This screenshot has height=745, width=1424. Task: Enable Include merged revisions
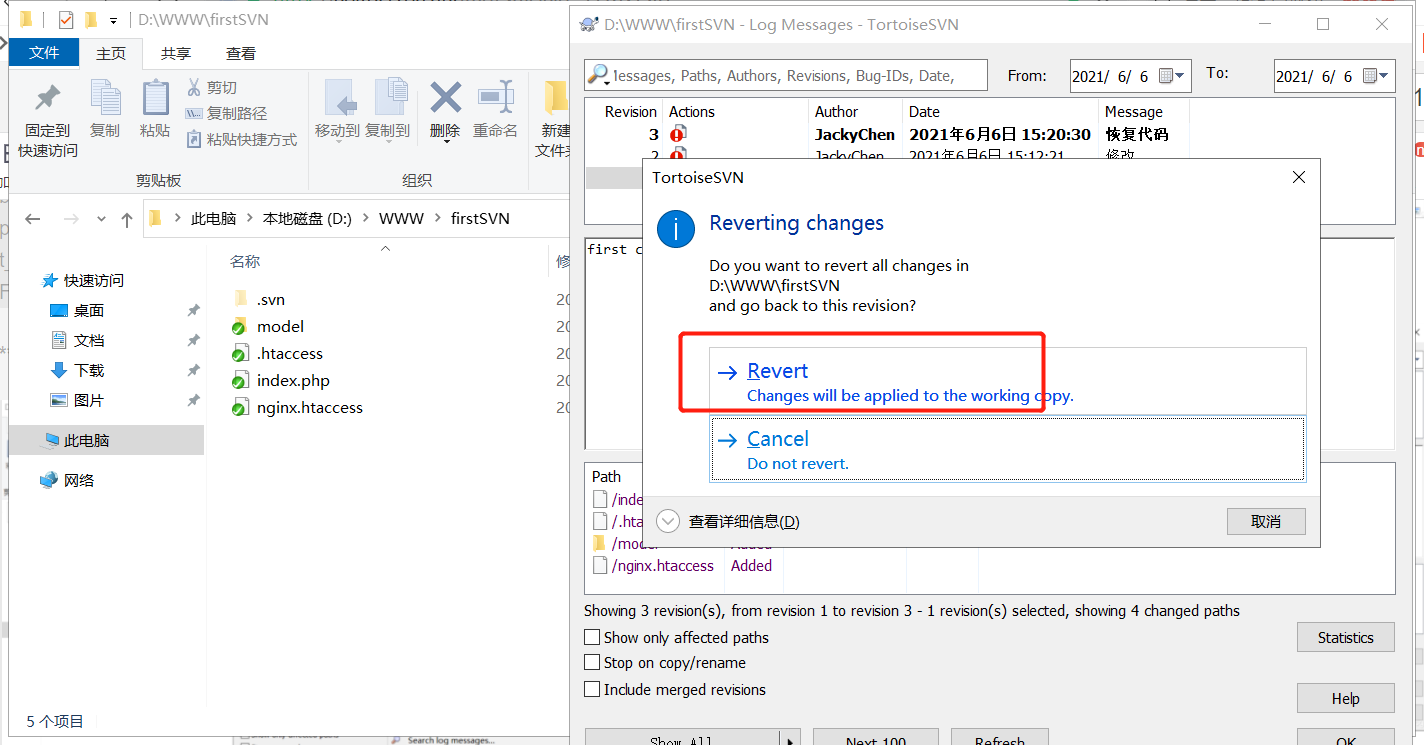point(592,690)
